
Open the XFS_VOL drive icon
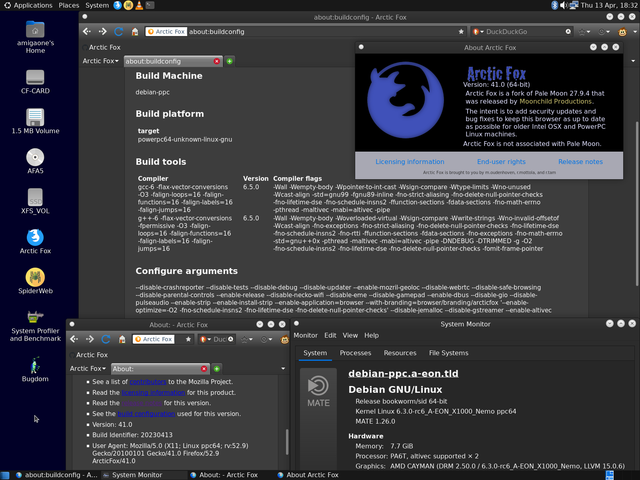[x=35, y=201]
